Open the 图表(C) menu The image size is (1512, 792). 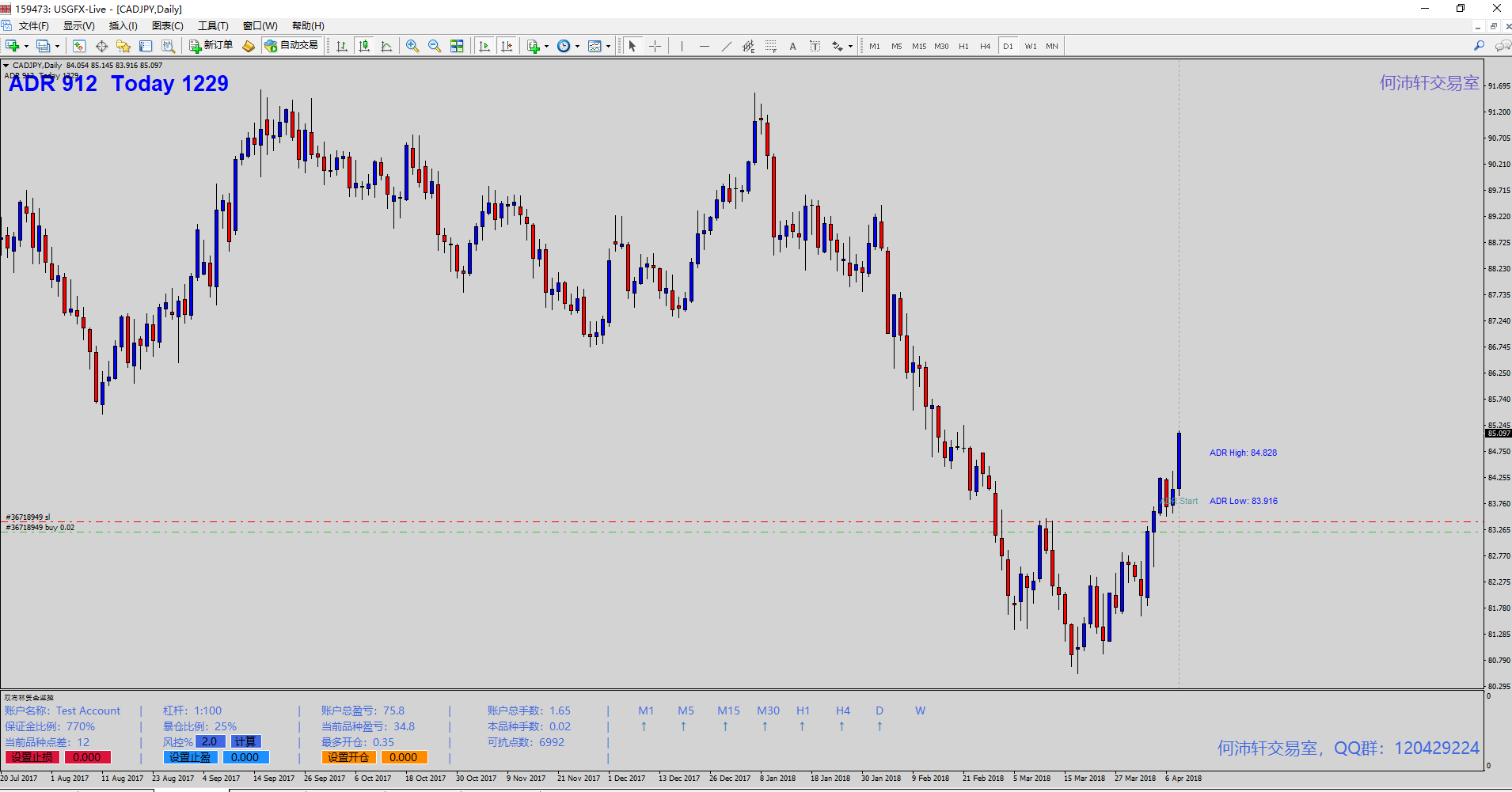point(168,26)
